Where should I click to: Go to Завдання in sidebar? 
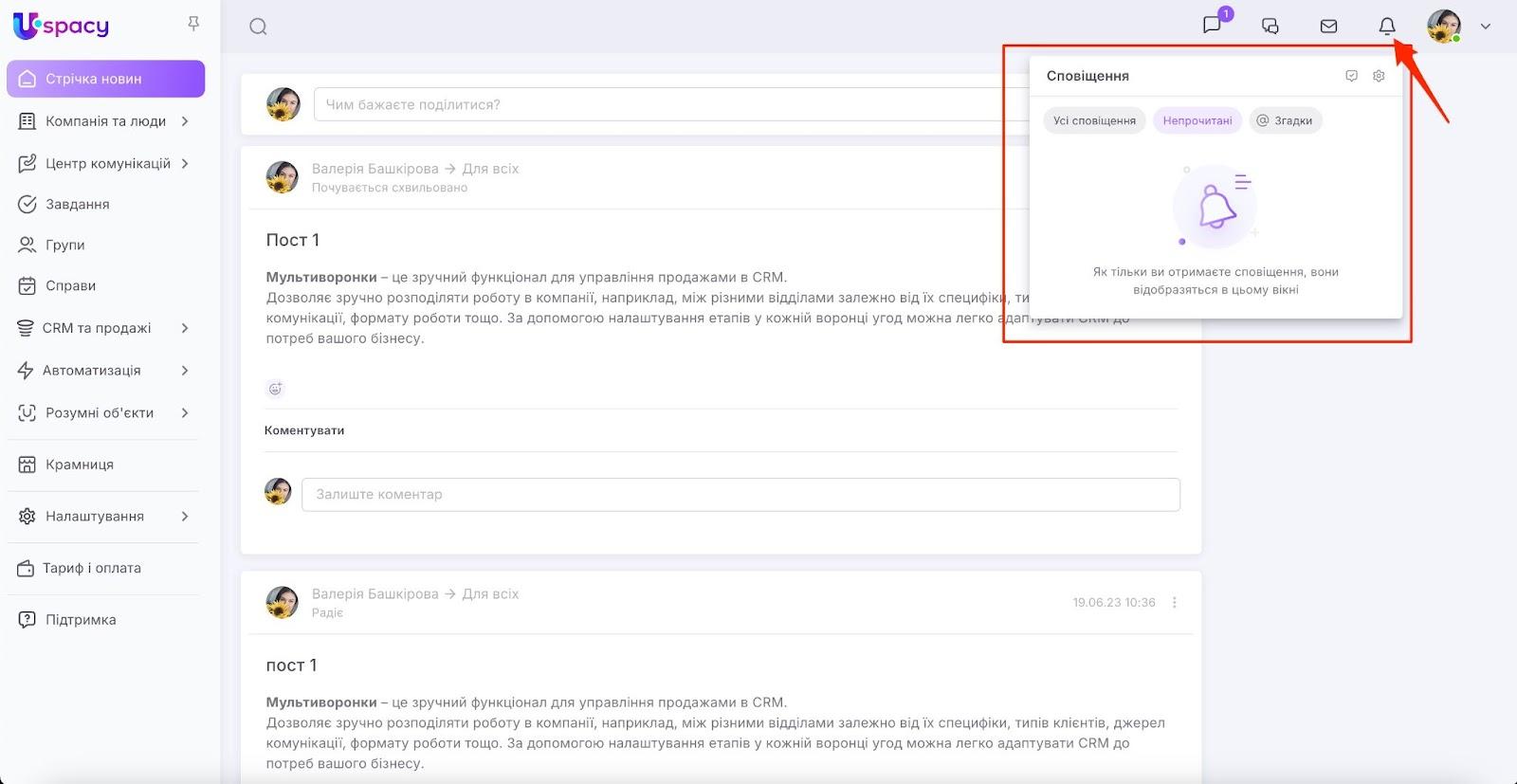pyautogui.click(x=78, y=204)
